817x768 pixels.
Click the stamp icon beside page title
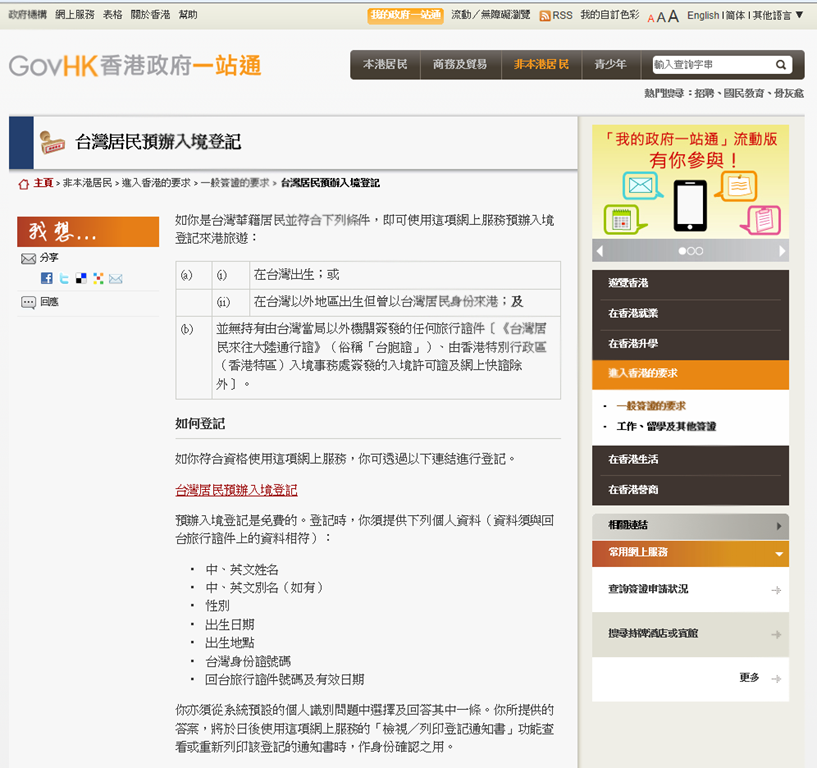(x=52, y=142)
